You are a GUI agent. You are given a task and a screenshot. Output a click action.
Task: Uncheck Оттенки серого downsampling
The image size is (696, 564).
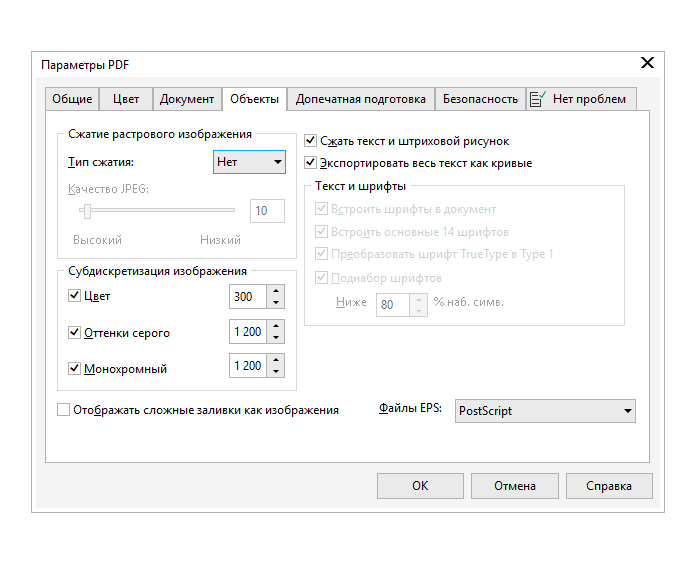(x=74, y=332)
